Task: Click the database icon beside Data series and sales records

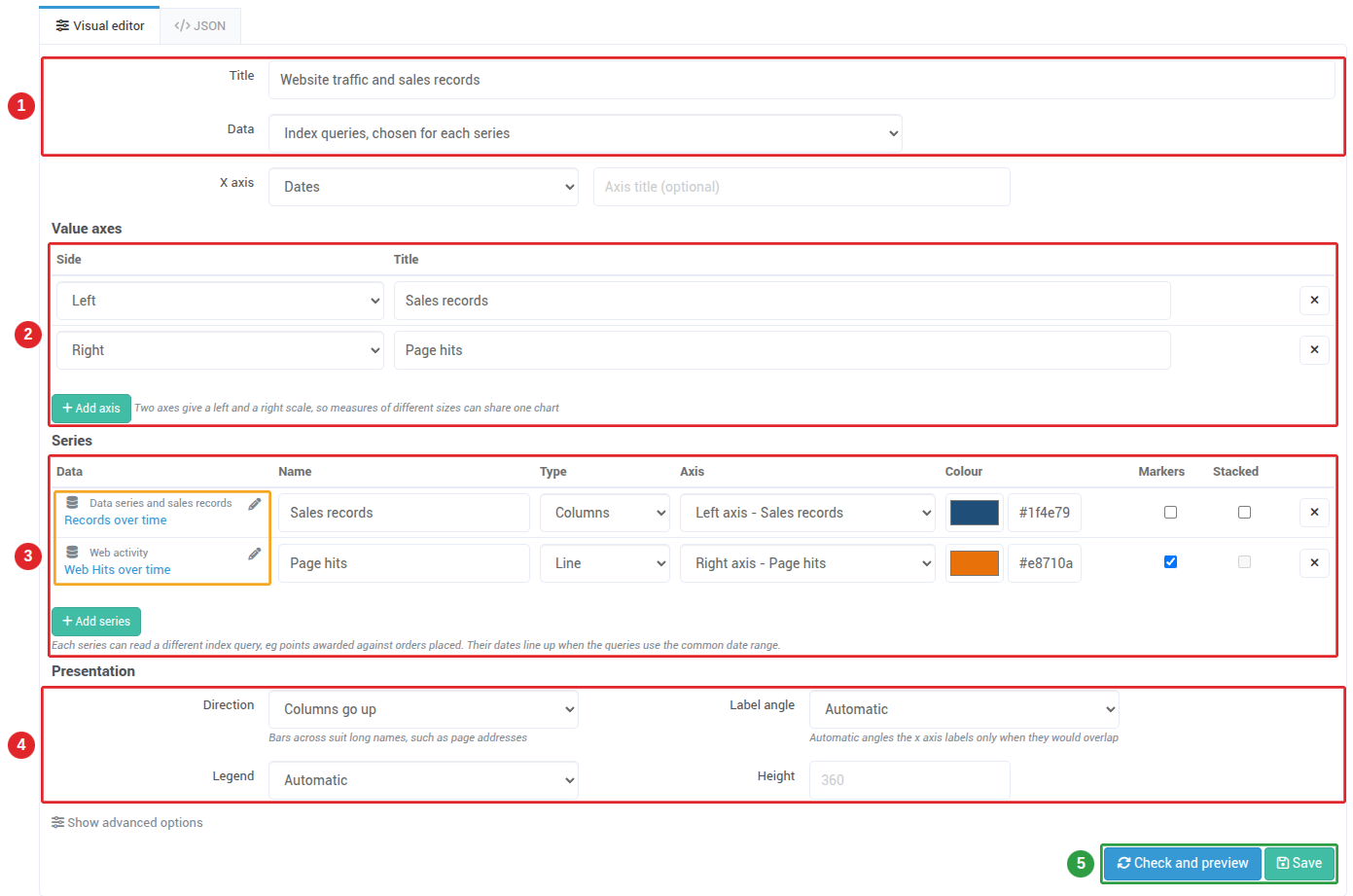Action: pyautogui.click(x=72, y=503)
